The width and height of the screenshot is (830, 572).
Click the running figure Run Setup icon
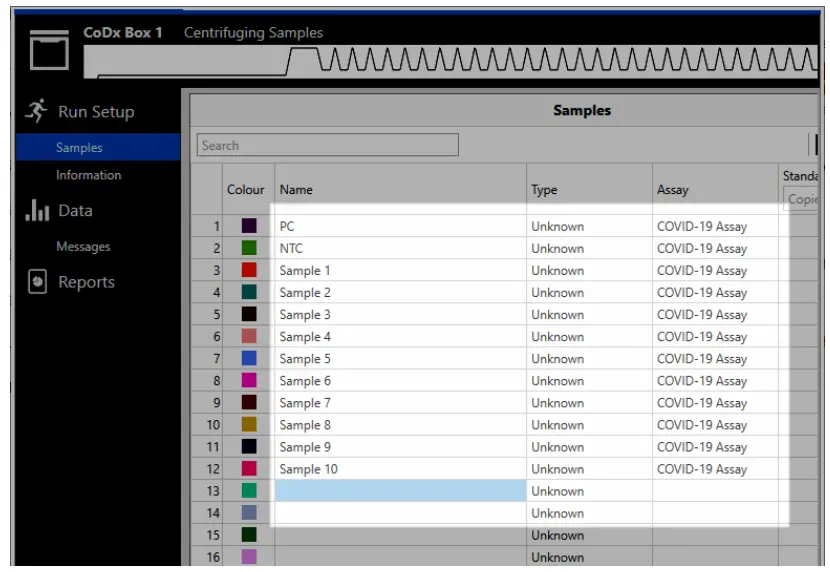37,111
